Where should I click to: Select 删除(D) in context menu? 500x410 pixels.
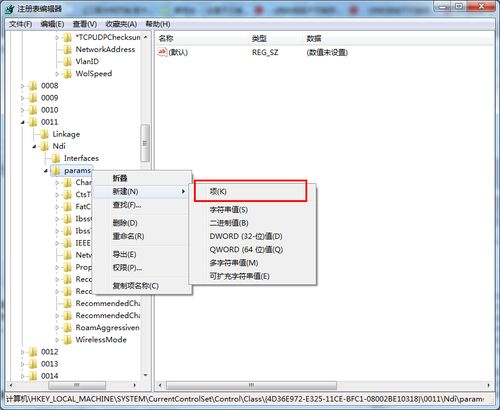coord(142,223)
